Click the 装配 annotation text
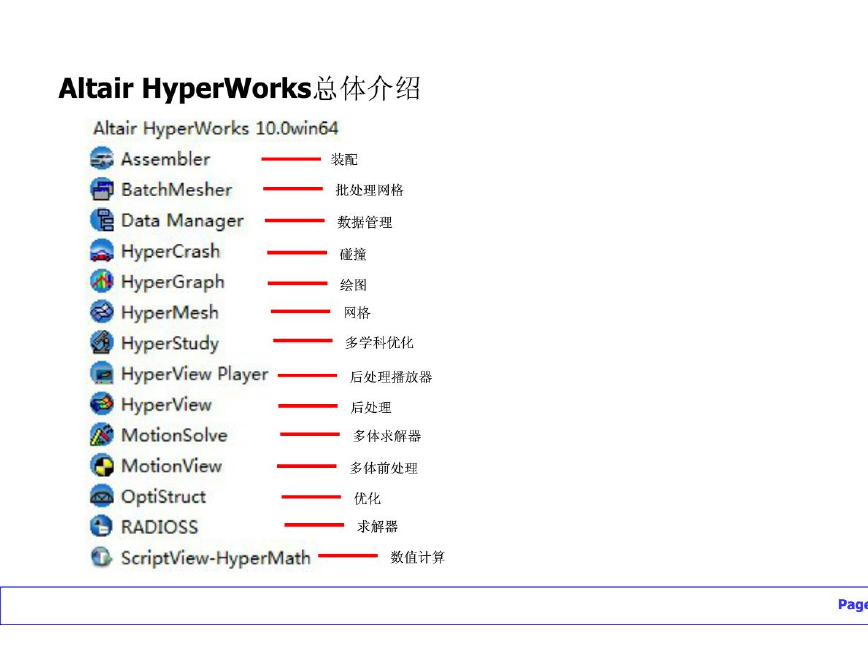Screen dimensions: 868x671 coord(344,159)
